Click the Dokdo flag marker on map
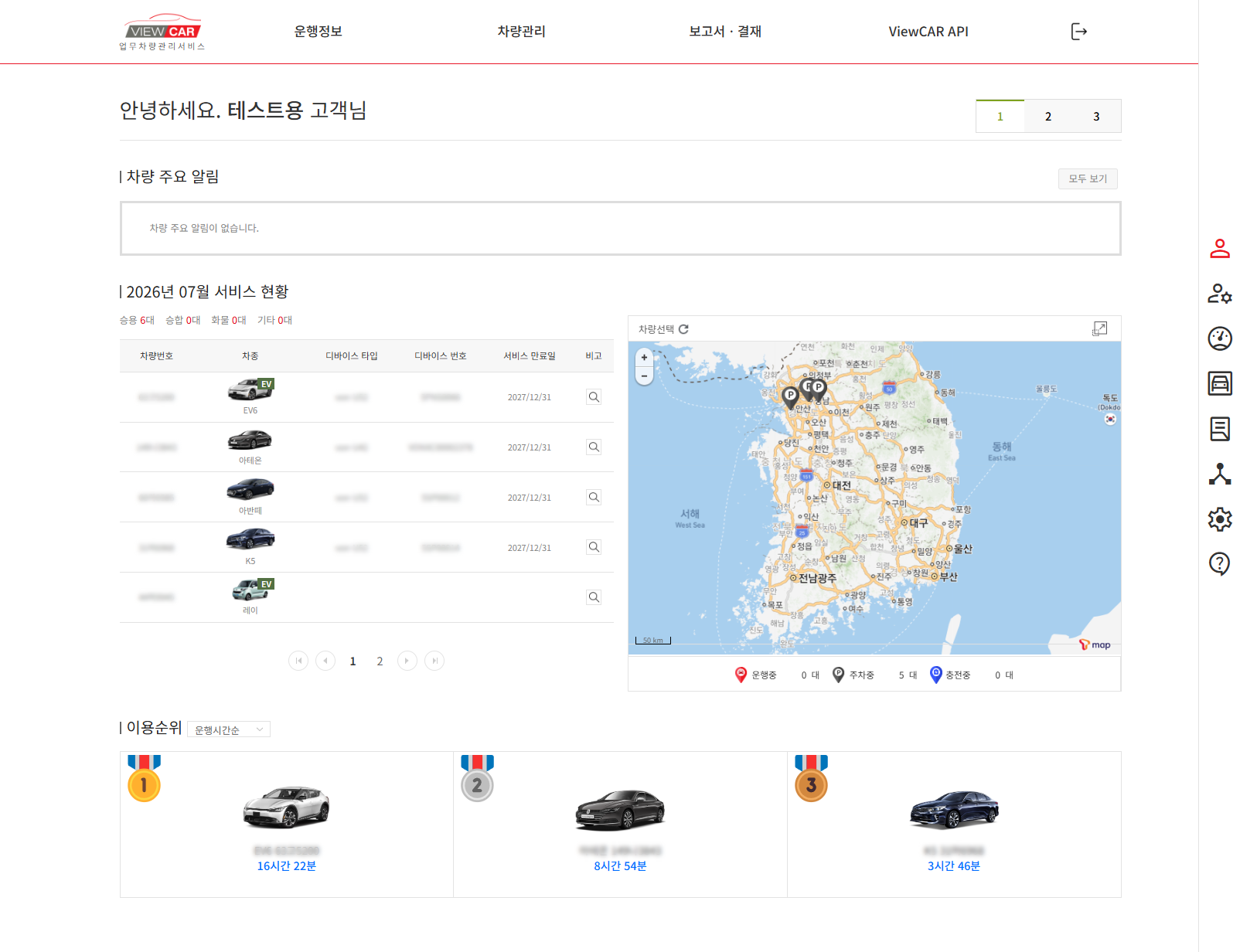 click(x=1110, y=419)
